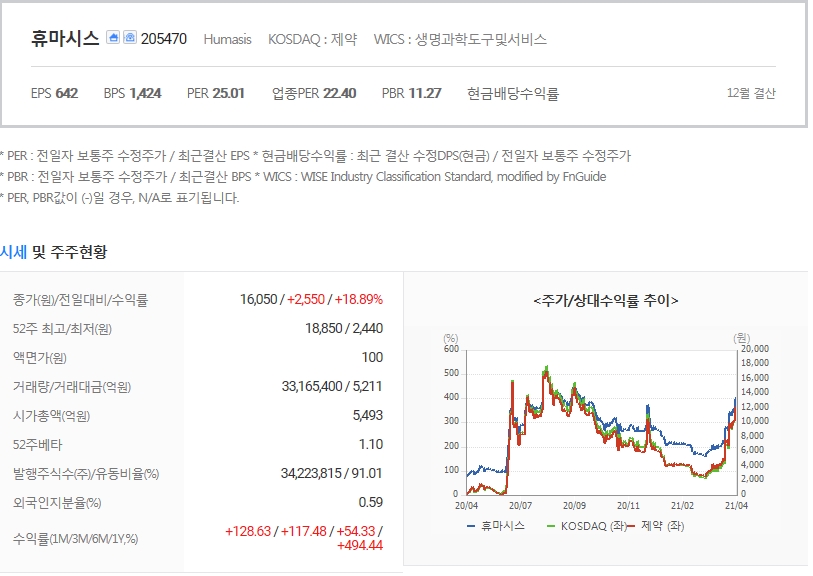Select the PBR 11.27 value
This screenshot has width=813, height=576.
[x=412, y=93]
